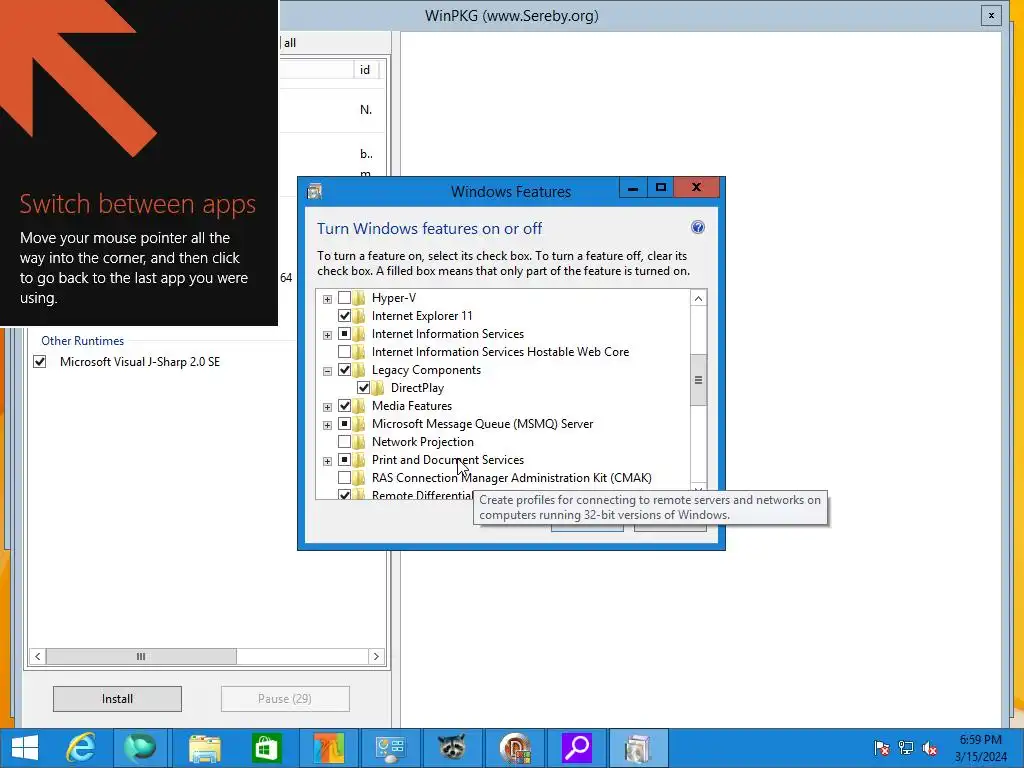Click the Install button in WinPKG
This screenshot has height=768, width=1024.
(x=118, y=699)
